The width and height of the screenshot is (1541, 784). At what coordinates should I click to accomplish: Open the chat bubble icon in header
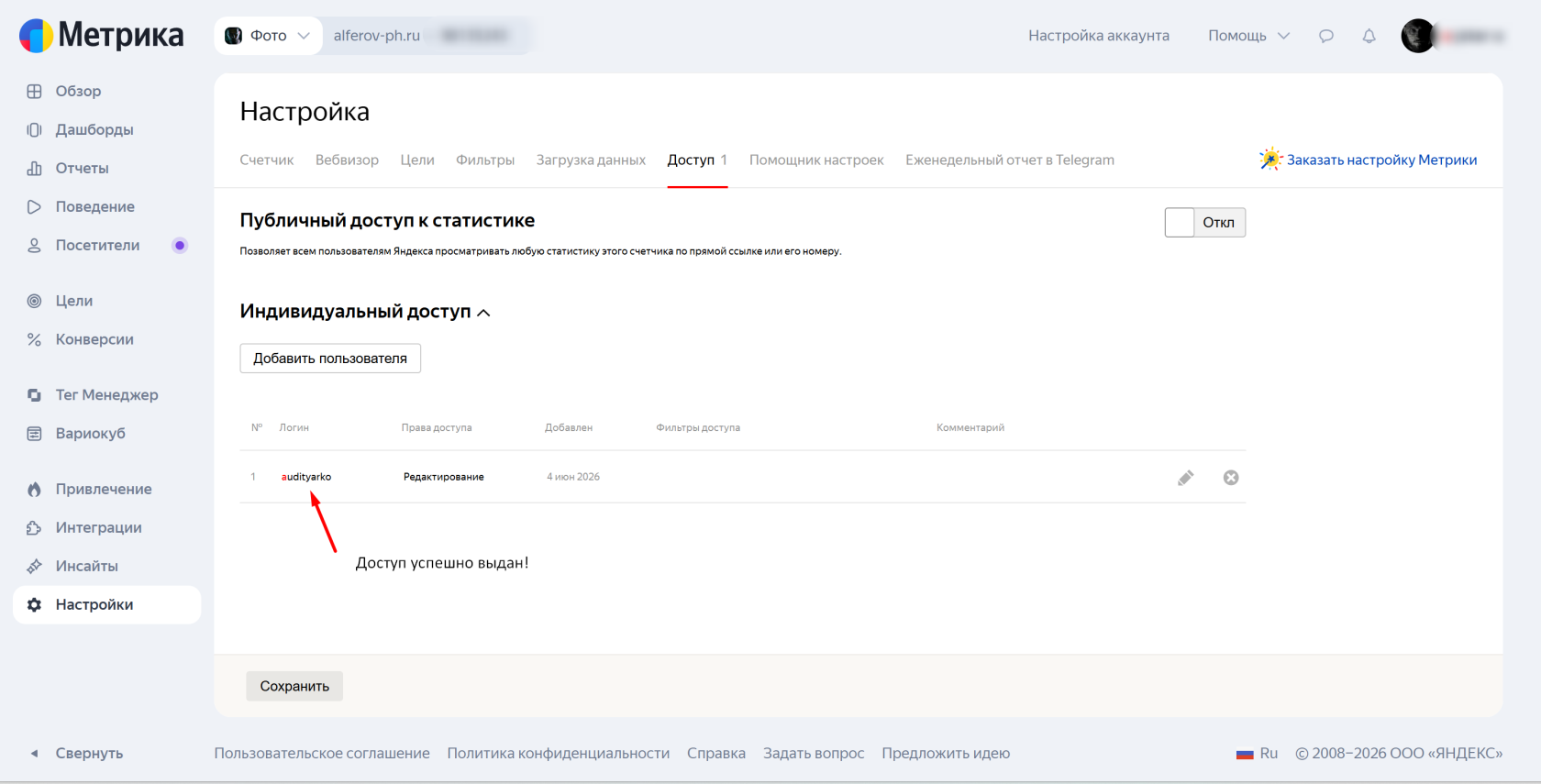click(1326, 36)
